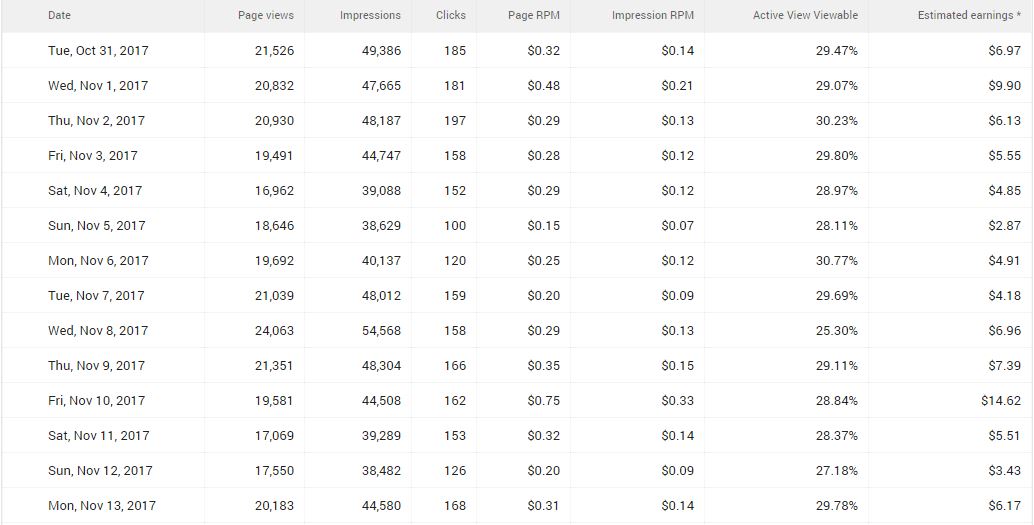Screen dimensions: 1034x525
Task: Sort by Page views column header
Action: (266, 15)
